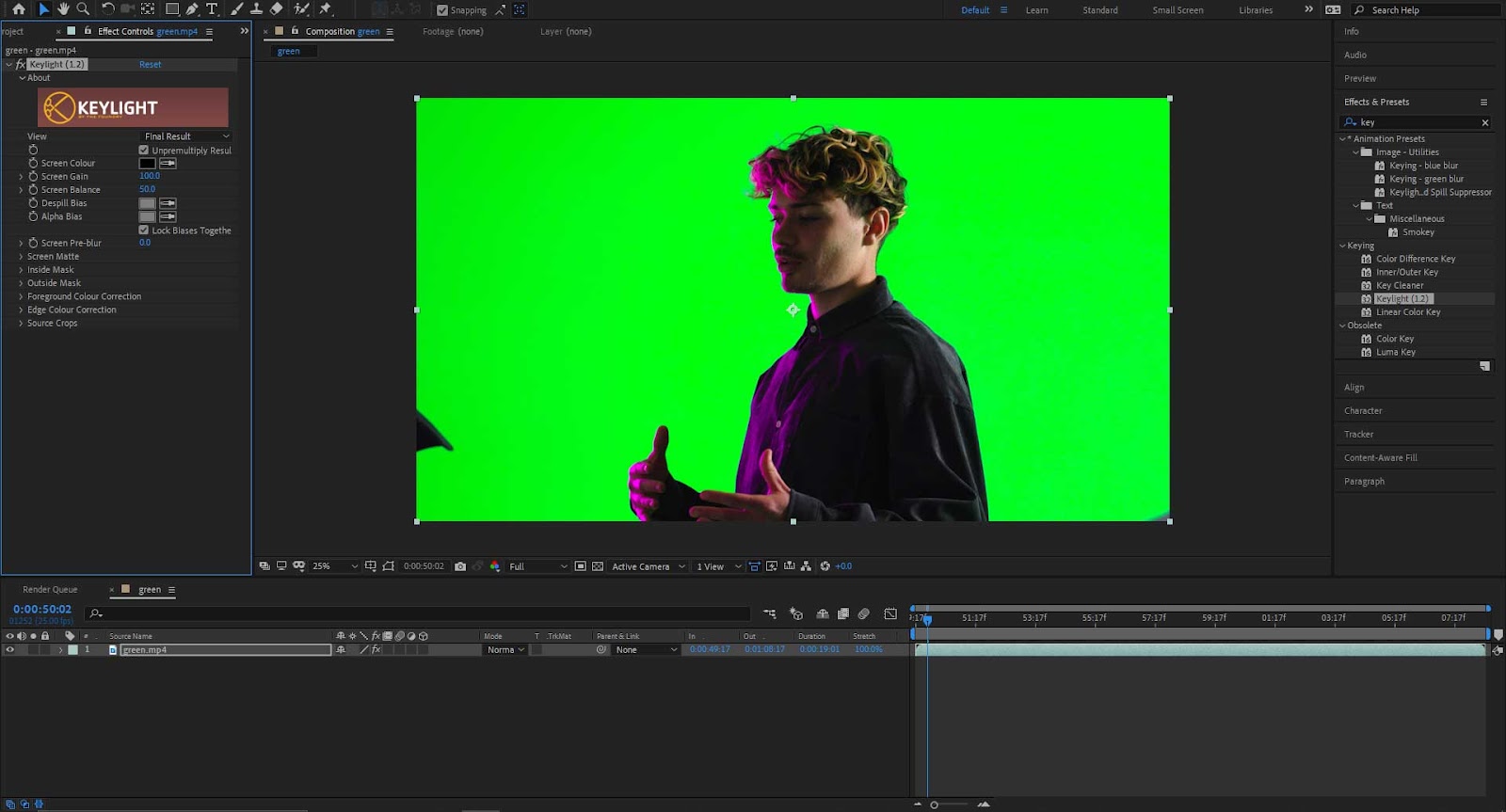
Task: Select the Eraser tool
Action: tap(276, 9)
